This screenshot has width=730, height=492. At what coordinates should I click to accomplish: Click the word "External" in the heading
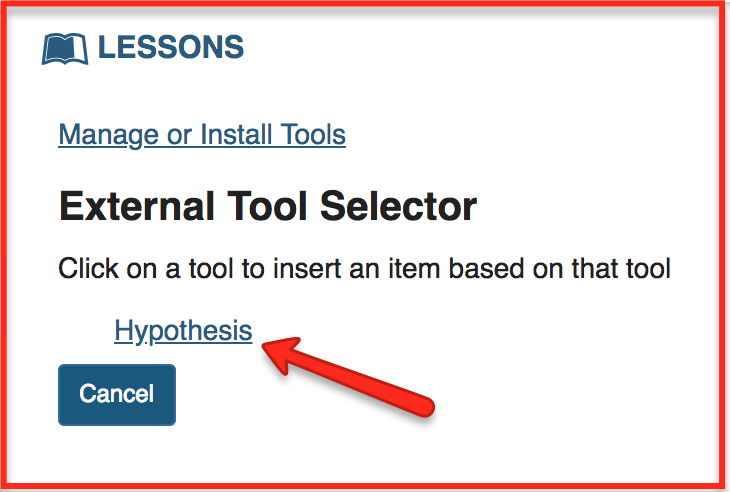click(x=129, y=207)
